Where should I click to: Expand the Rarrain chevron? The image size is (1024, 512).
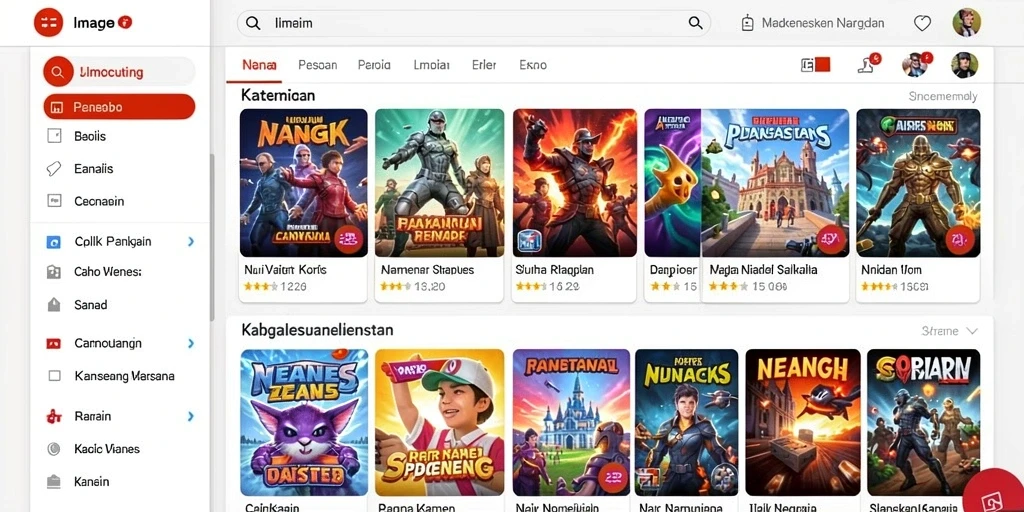click(x=191, y=416)
